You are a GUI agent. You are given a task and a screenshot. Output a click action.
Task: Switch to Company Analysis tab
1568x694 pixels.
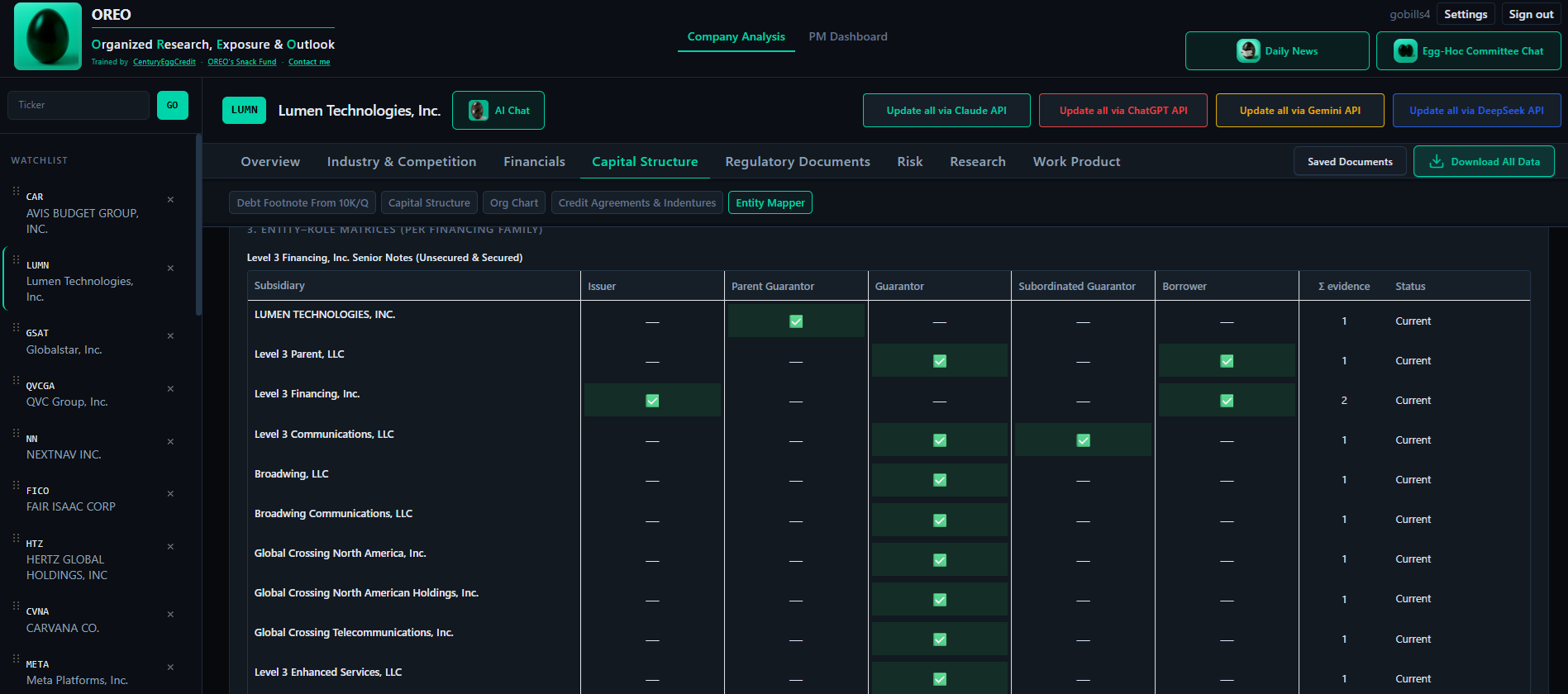[x=736, y=36]
